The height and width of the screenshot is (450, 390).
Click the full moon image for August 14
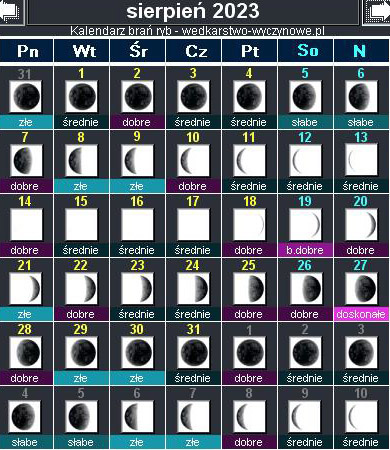(x=26, y=224)
